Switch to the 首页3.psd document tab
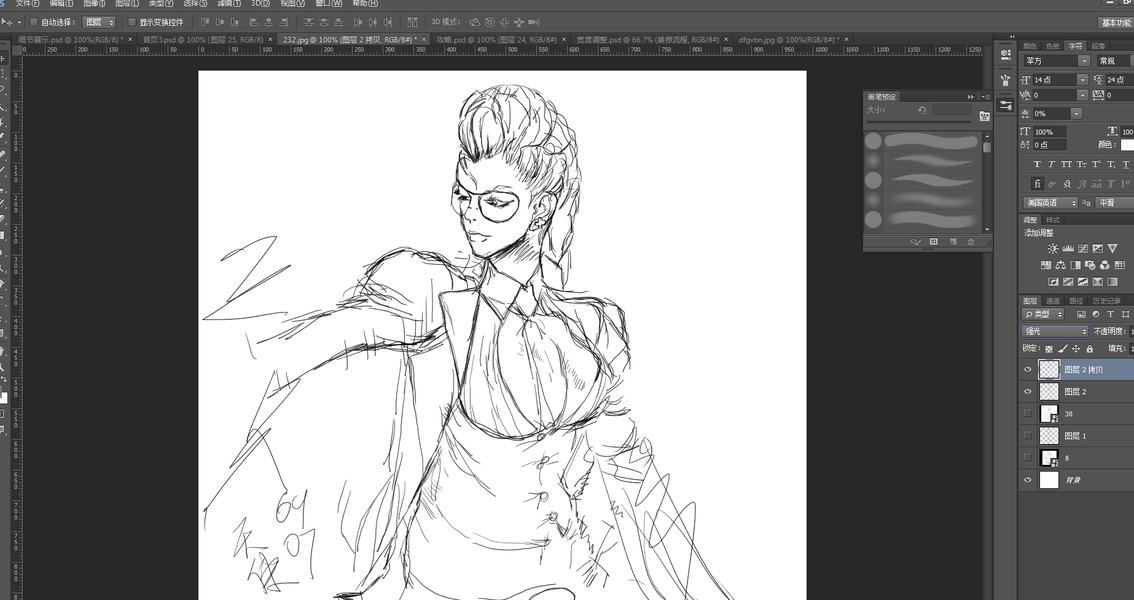This screenshot has width=1134, height=600. point(202,40)
